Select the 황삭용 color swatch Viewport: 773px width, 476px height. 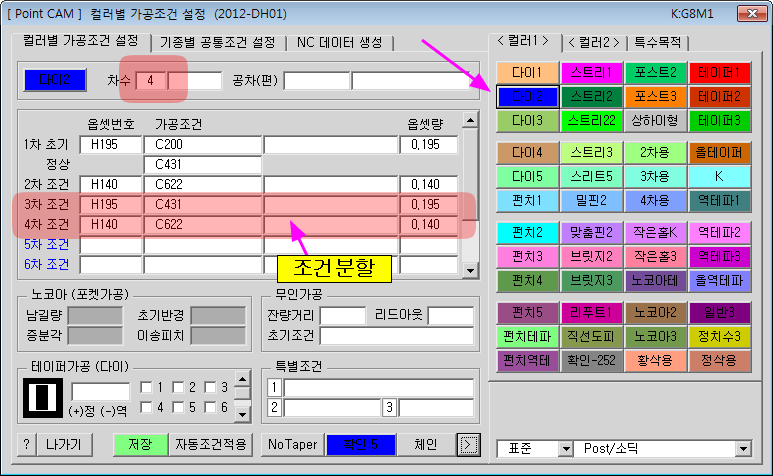[655, 361]
